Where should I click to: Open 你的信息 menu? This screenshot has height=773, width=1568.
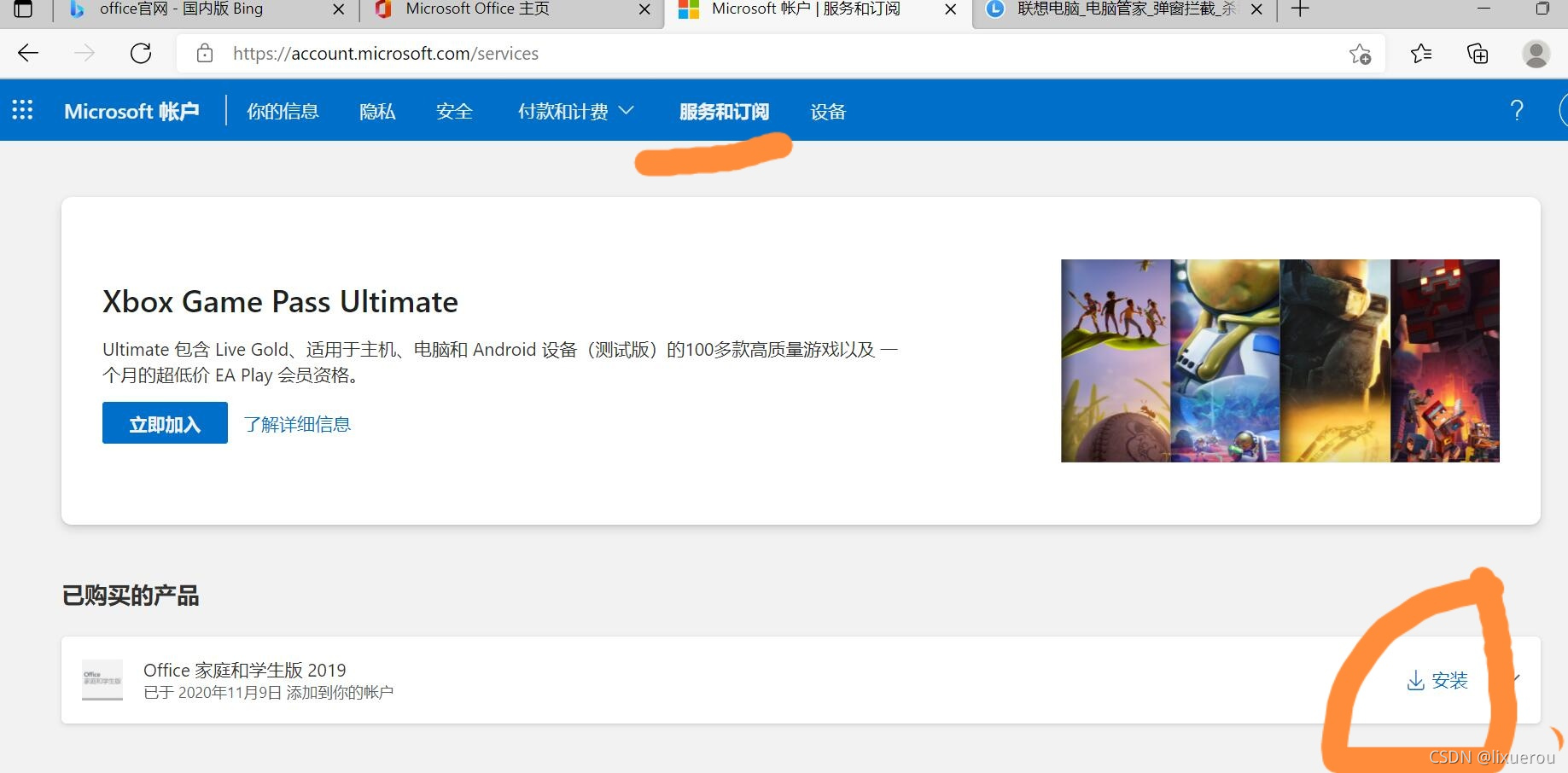tap(283, 111)
